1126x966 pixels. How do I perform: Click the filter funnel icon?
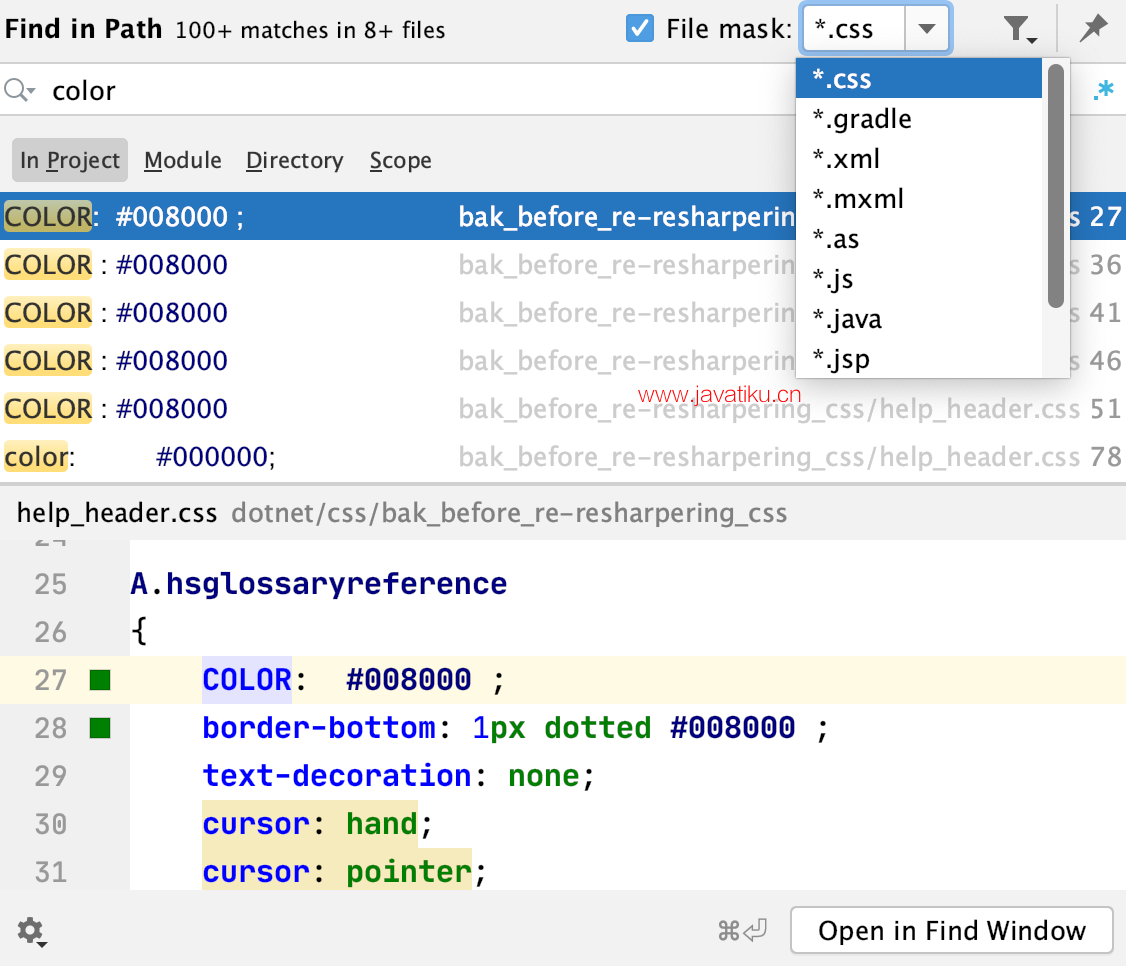pyautogui.click(x=1018, y=30)
